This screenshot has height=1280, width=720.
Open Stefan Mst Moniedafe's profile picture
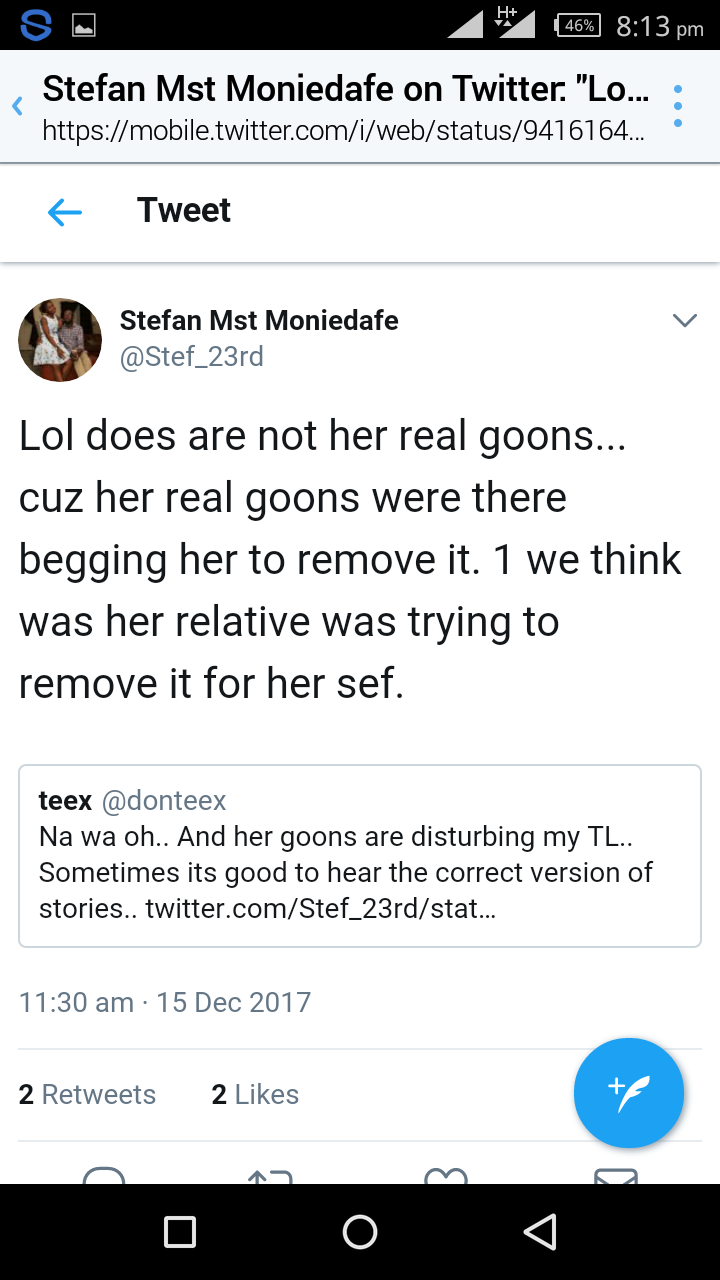pos(60,339)
